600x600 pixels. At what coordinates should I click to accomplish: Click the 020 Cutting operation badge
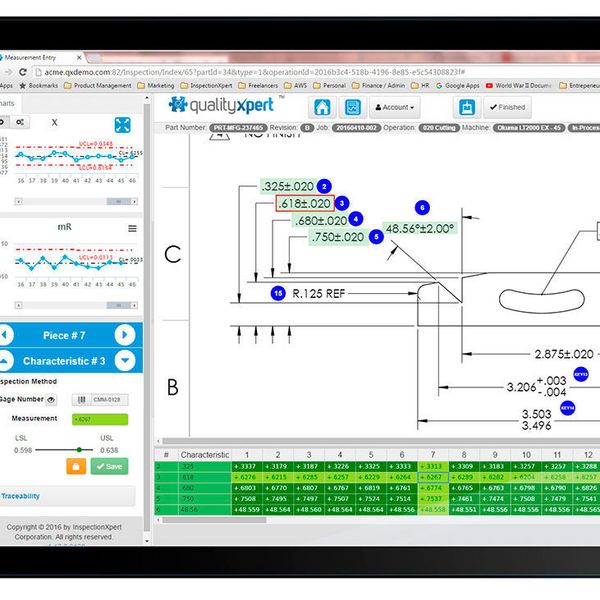[439, 128]
